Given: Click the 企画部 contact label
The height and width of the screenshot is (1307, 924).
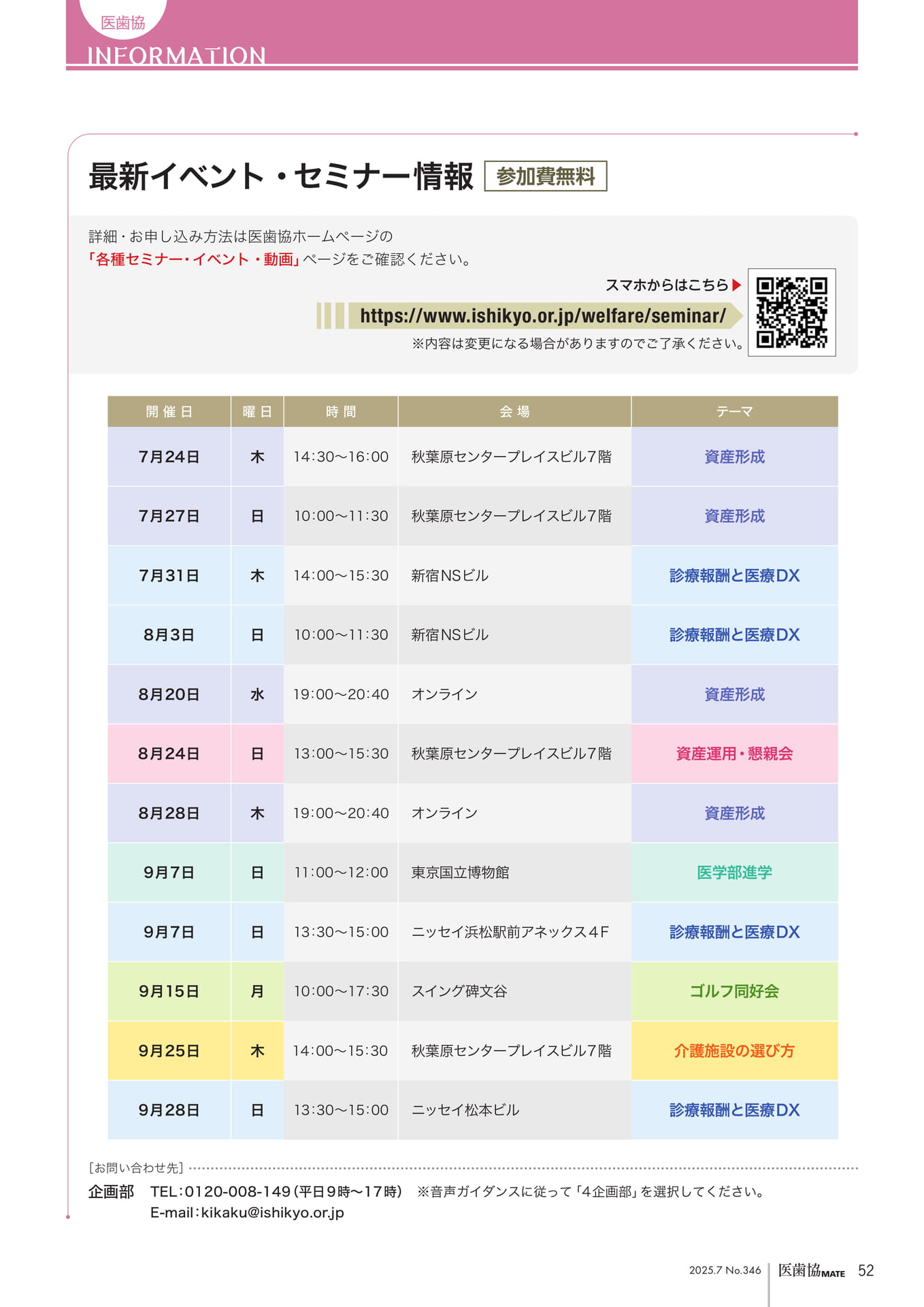Looking at the screenshot, I should [111, 1191].
